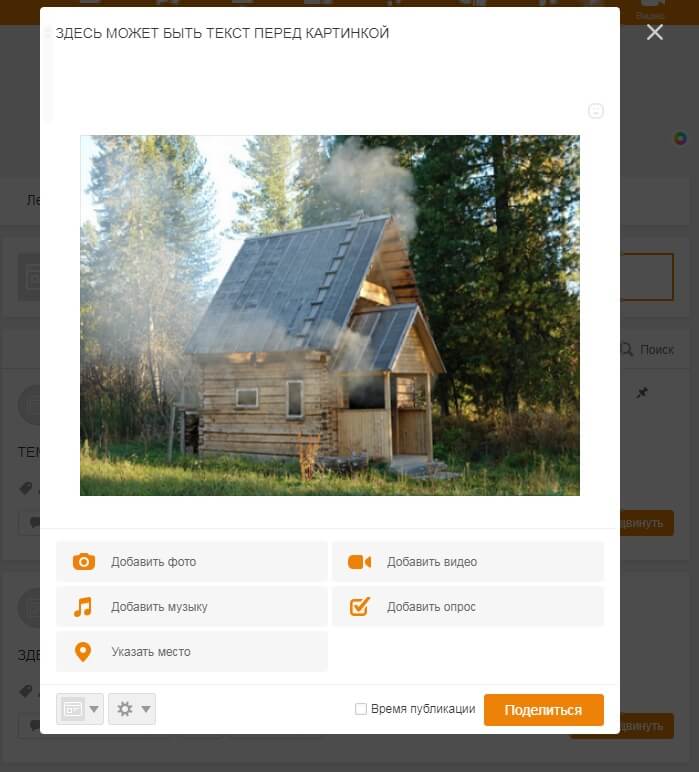Click the poll checkmark icon

point(359,607)
